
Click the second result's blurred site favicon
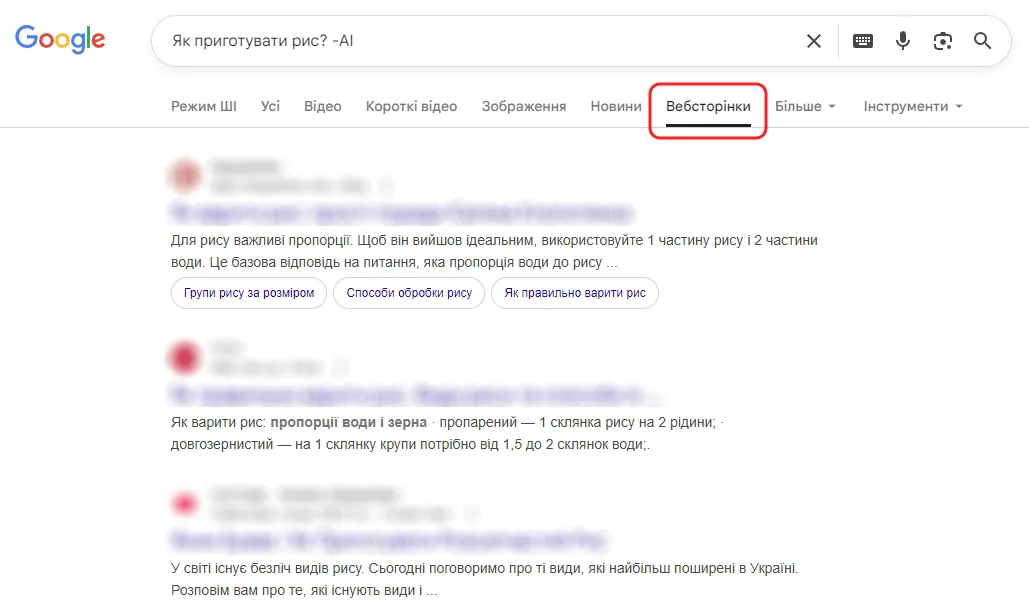[184, 357]
